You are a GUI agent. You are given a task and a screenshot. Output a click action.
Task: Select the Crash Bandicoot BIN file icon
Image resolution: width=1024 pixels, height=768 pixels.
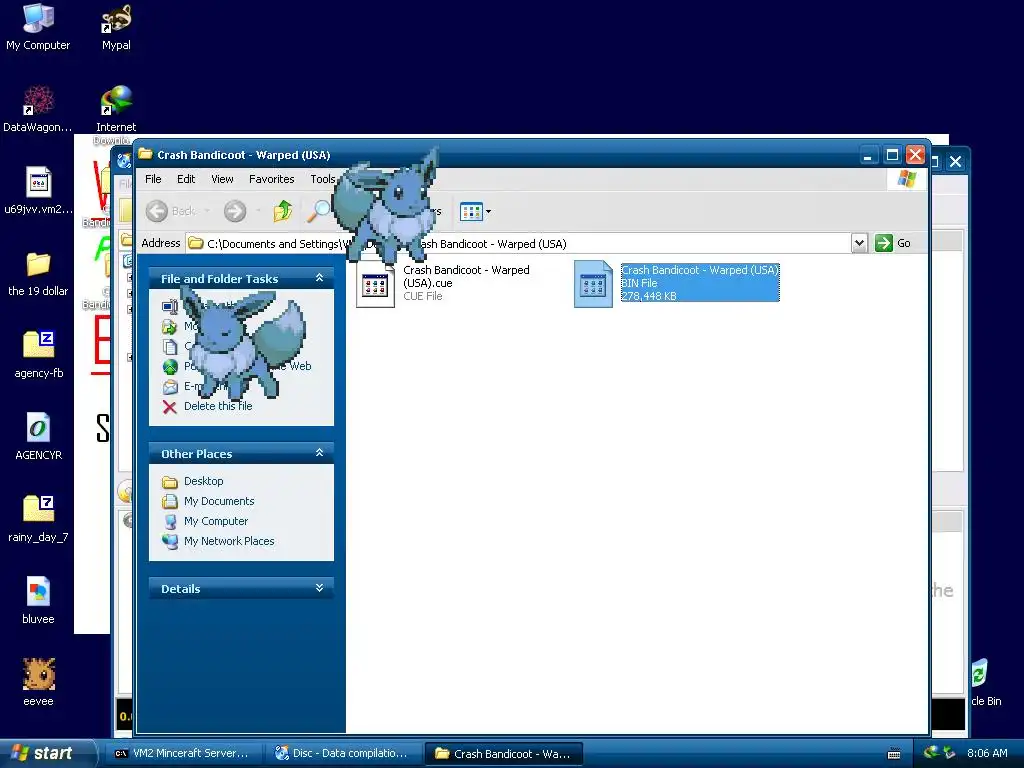(593, 285)
